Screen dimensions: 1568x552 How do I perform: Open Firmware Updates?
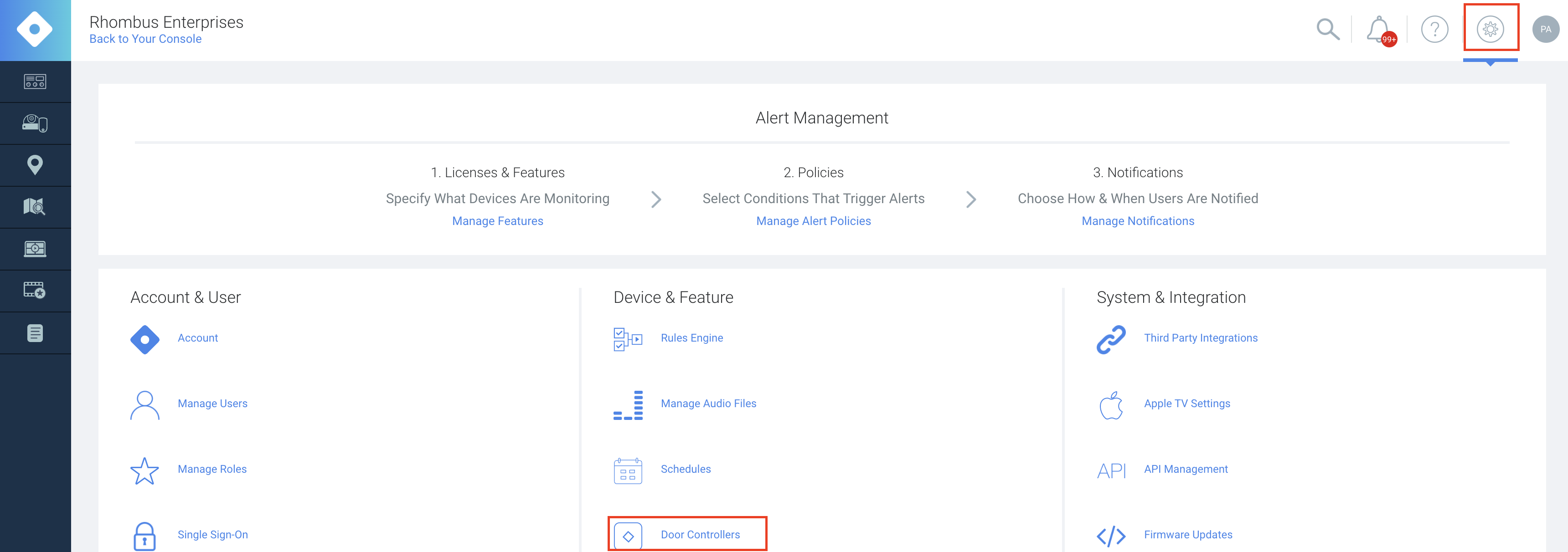pyautogui.click(x=1187, y=534)
